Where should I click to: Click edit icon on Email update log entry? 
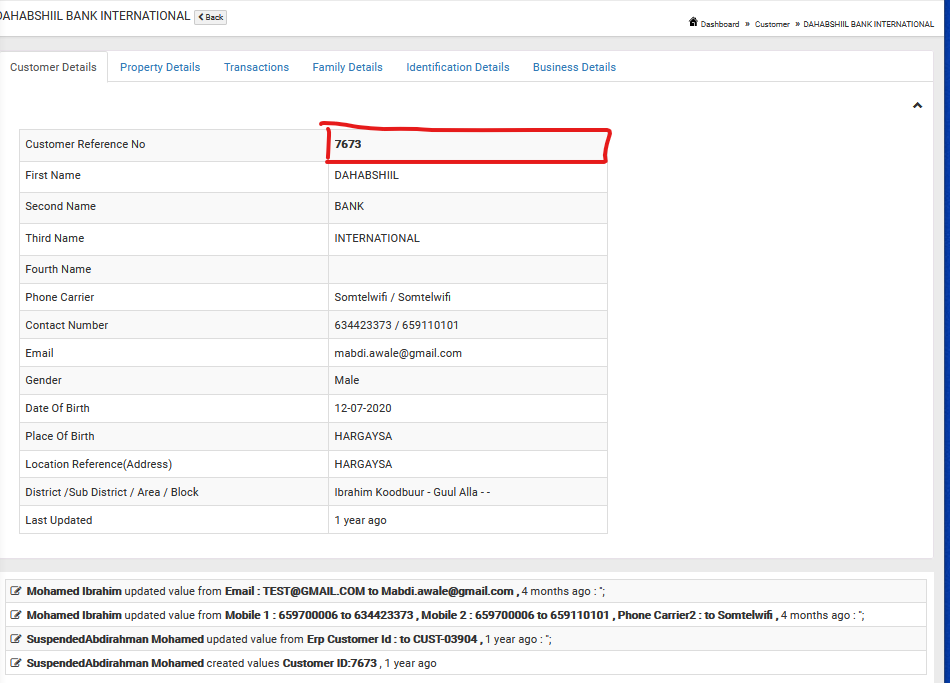(x=16, y=591)
